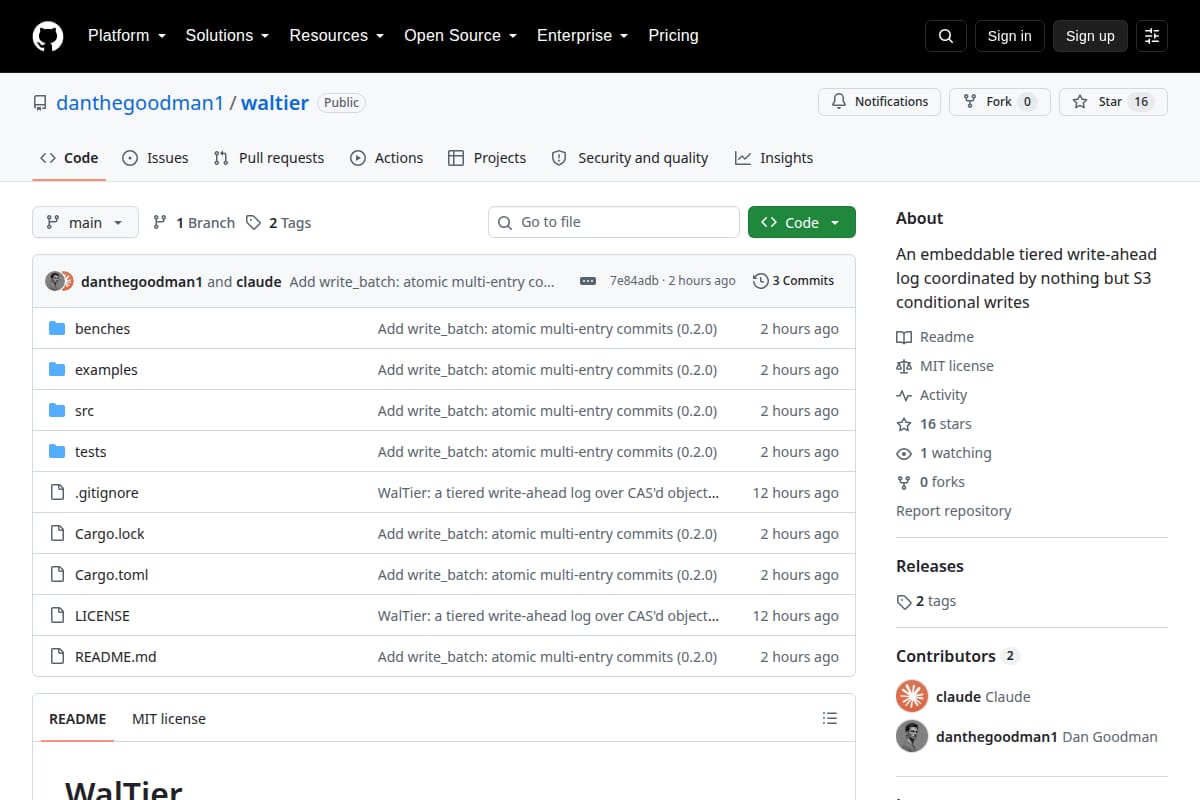Image resolution: width=1200 pixels, height=800 pixels.
Task: Click the clock icon beside 3 Commits
Action: pos(761,281)
